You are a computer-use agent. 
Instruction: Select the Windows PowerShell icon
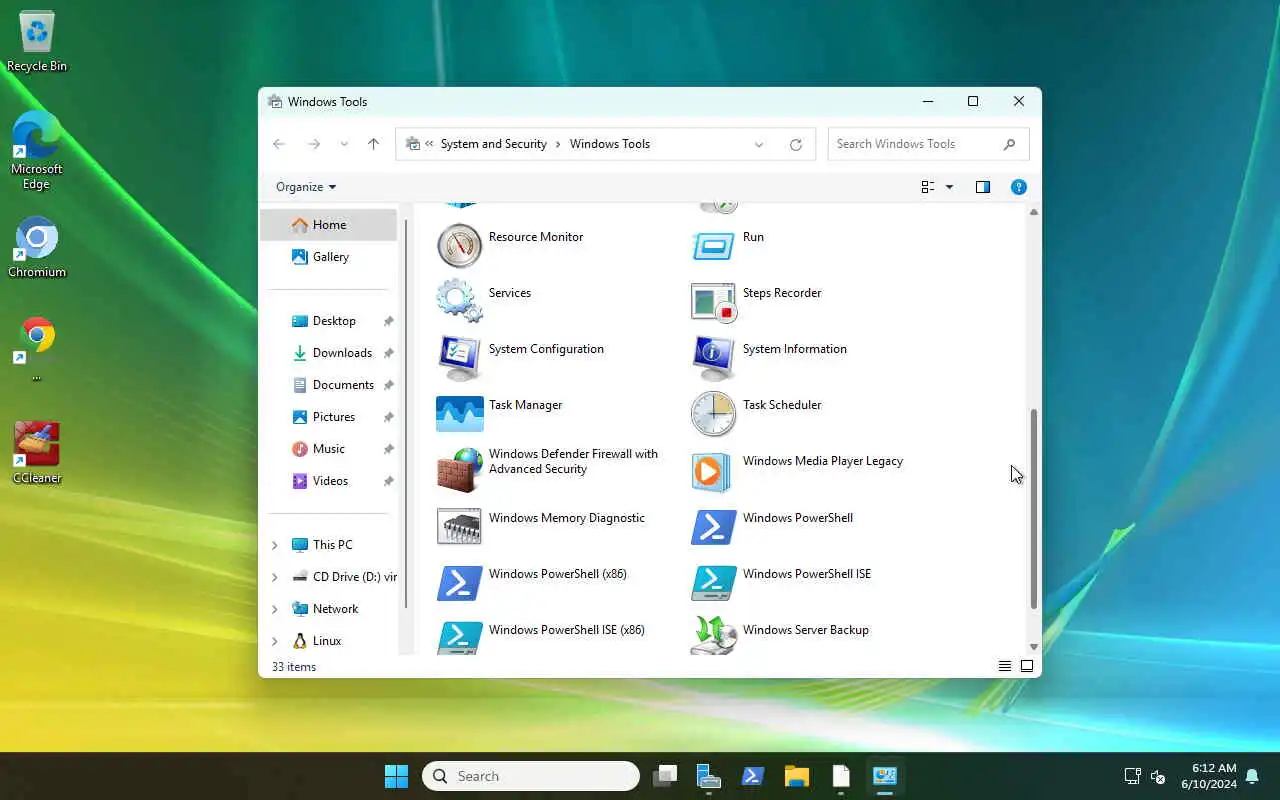pyautogui.click(x=714, y=526)
